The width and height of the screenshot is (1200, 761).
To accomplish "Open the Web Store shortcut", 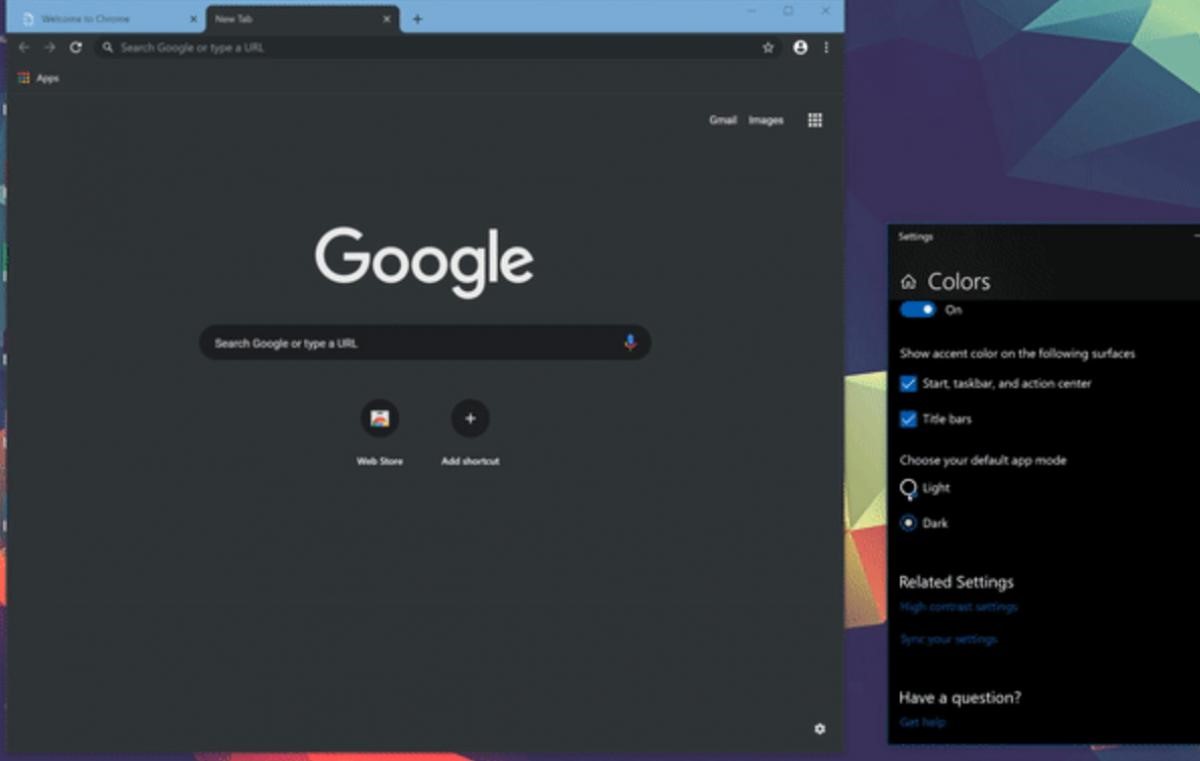I will coord(380,418).
